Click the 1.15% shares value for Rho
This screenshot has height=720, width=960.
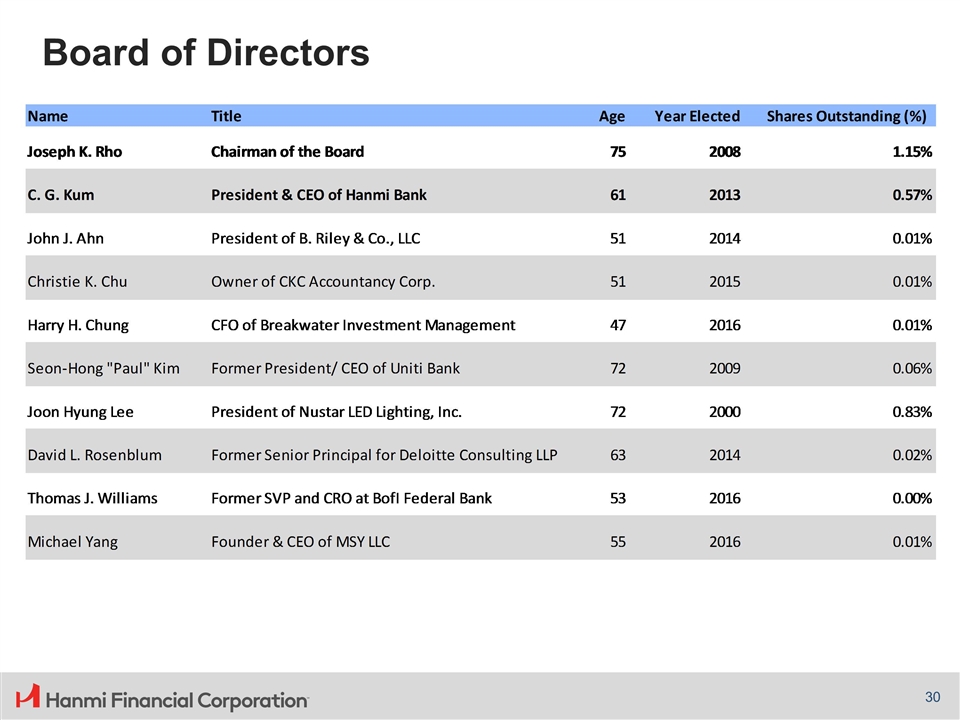(912, 152)
